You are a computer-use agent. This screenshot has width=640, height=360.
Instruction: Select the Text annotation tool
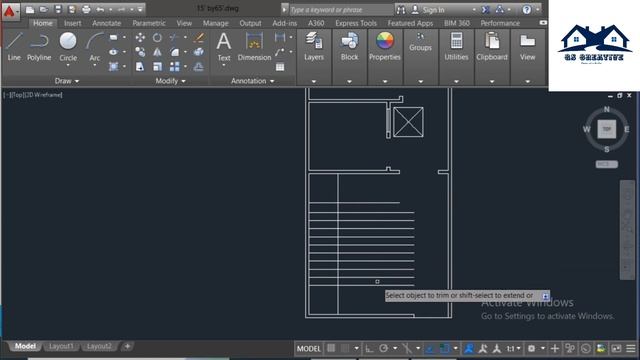coord(224,47)
